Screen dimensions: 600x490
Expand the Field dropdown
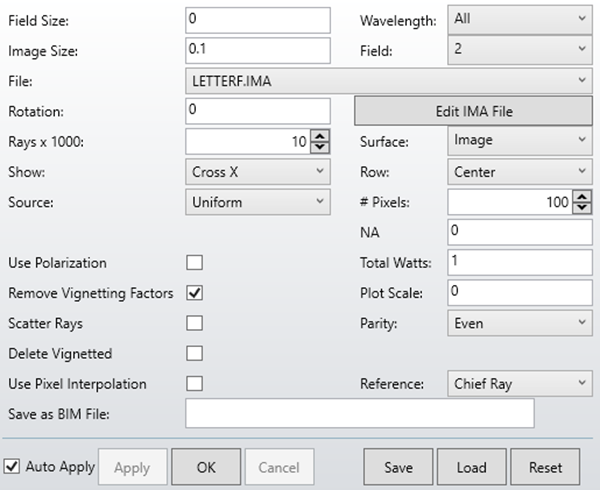518,48
